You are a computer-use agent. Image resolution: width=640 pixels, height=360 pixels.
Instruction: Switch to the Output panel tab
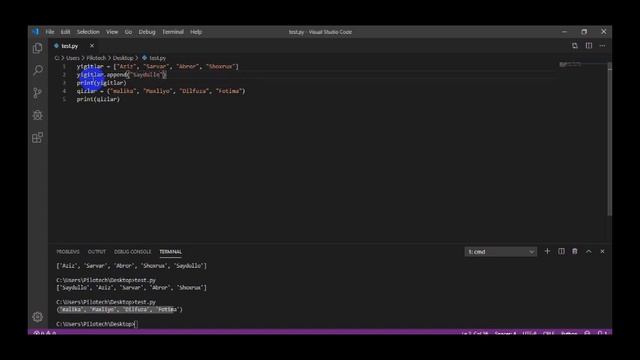97,252
